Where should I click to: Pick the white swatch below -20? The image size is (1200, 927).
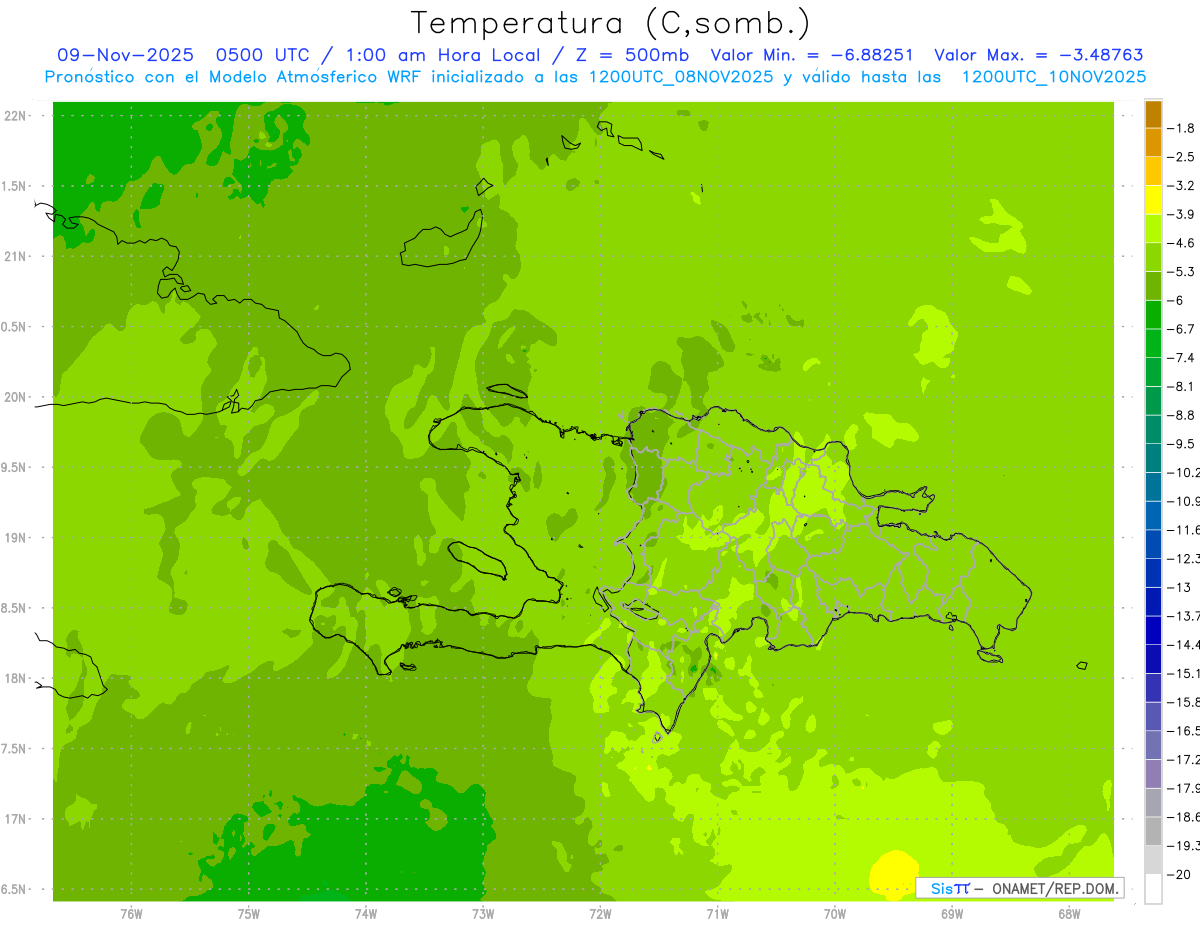pos(1153,888)
